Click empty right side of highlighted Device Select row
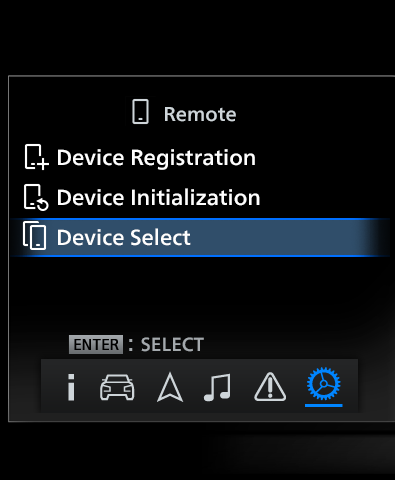The width and height of the screenshot is (395, 480). click(x=290, y=237)
